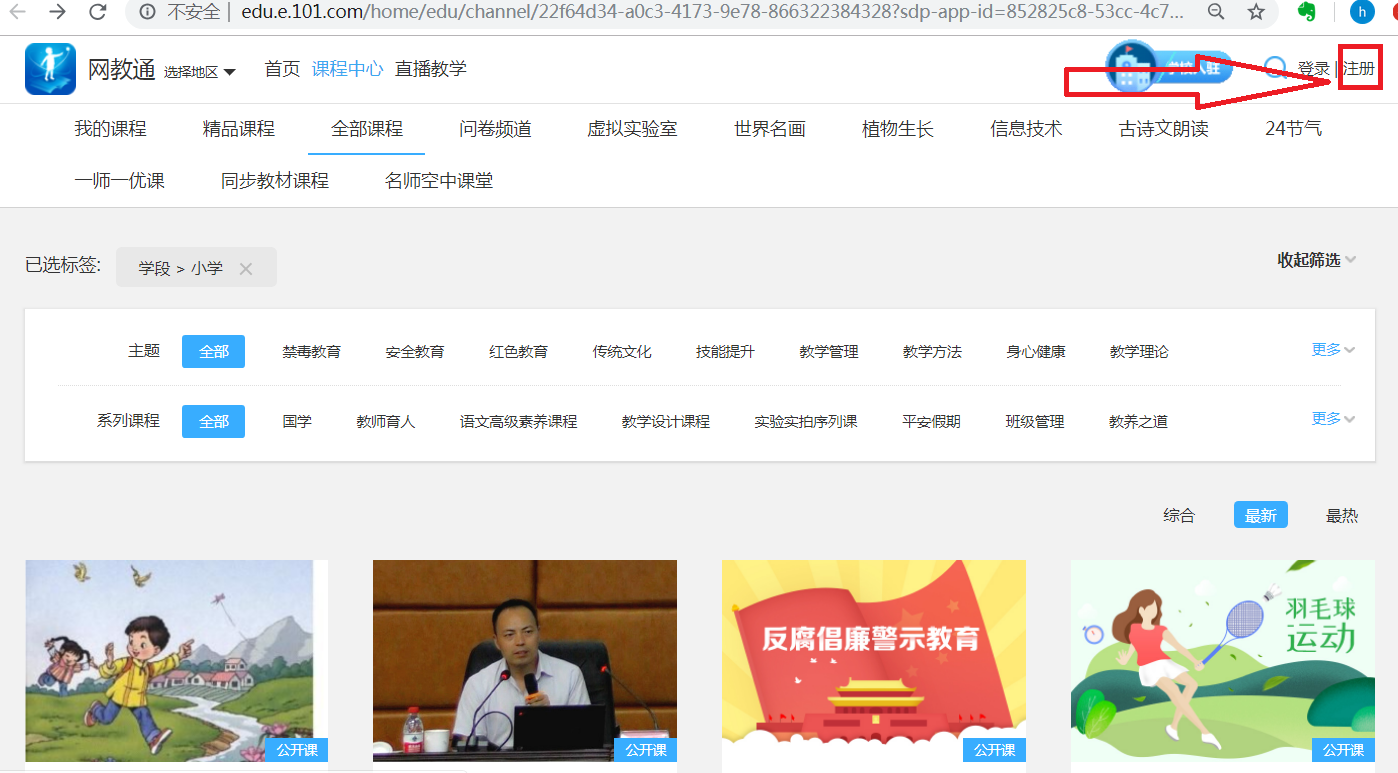
Task: Sort courses by 最热
Action: point(1341,516)
